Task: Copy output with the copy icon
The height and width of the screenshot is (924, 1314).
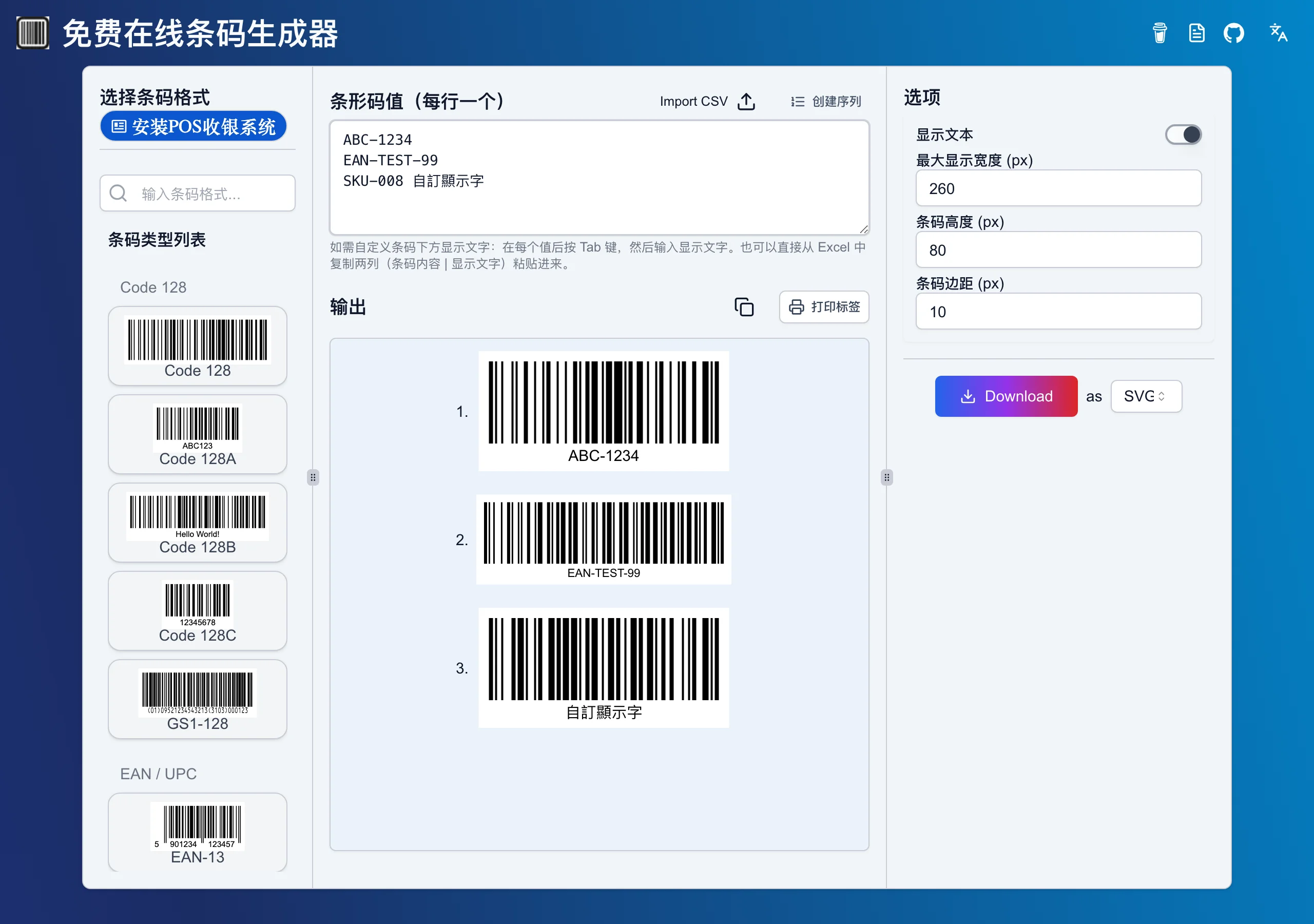Action: coord(744,307)
